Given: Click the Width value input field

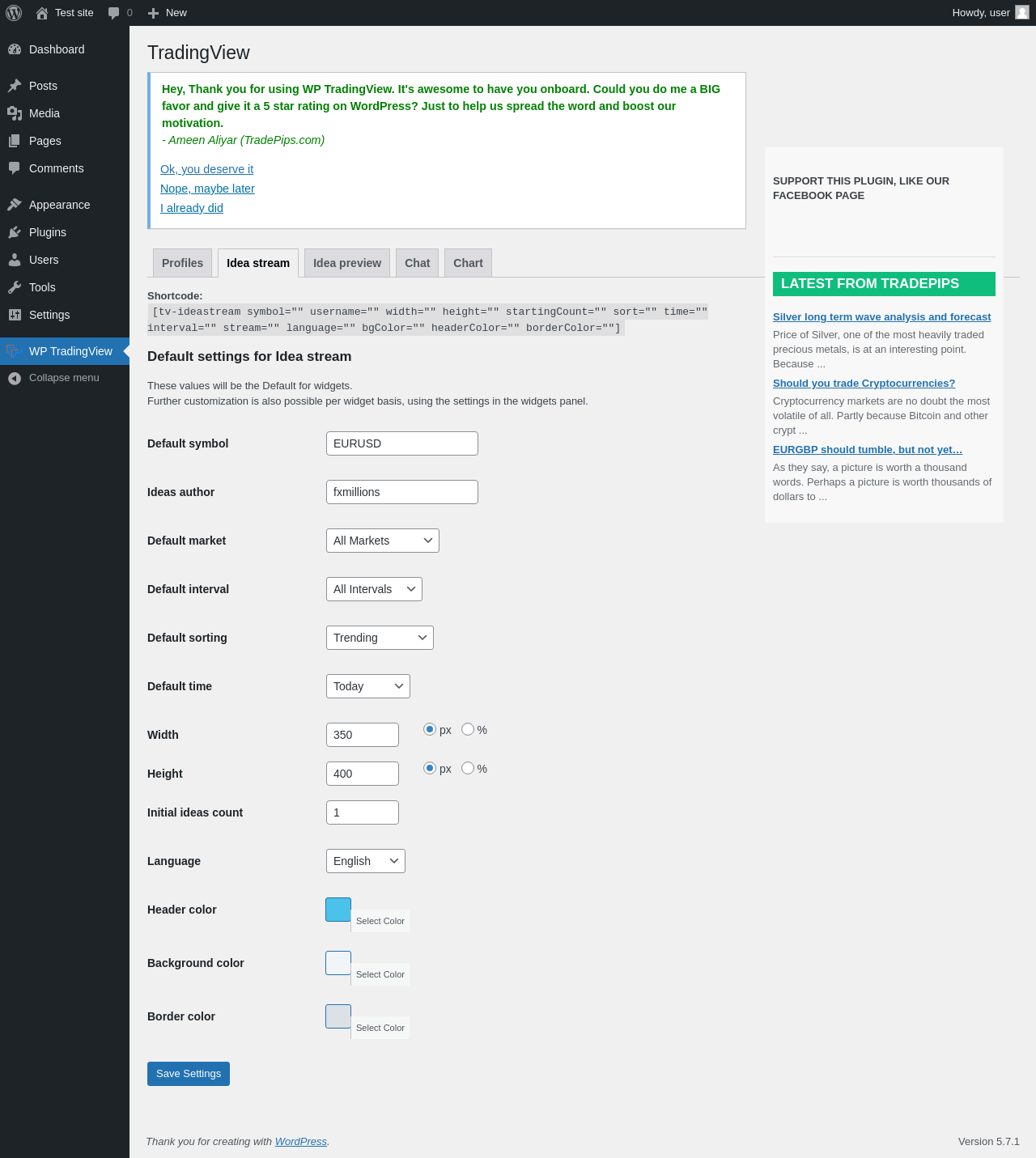Looking at the screenshot, I should pos(363,735).
